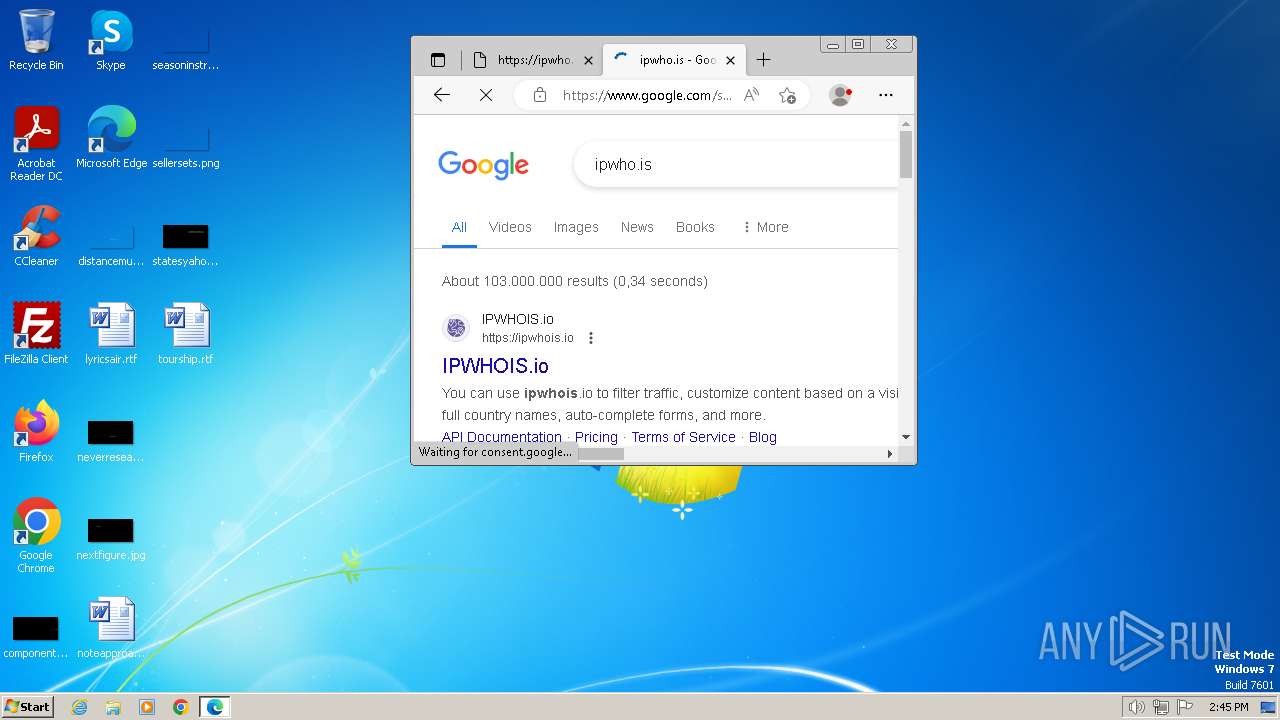Switch to Images results
This screenshot has height=720, width=1280.
point(576,227)
